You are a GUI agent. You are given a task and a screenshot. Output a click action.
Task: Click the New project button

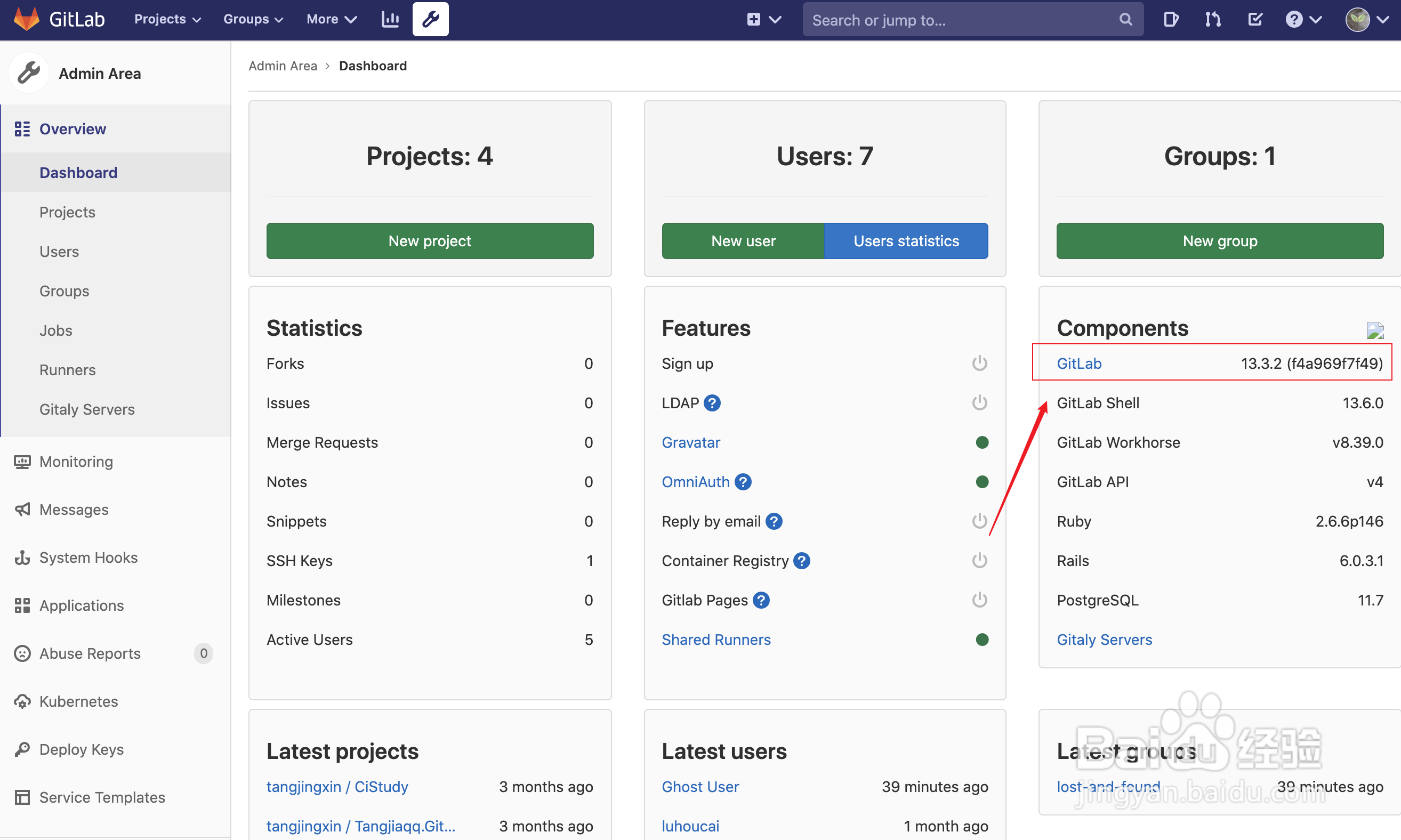(x=430, y=241)
